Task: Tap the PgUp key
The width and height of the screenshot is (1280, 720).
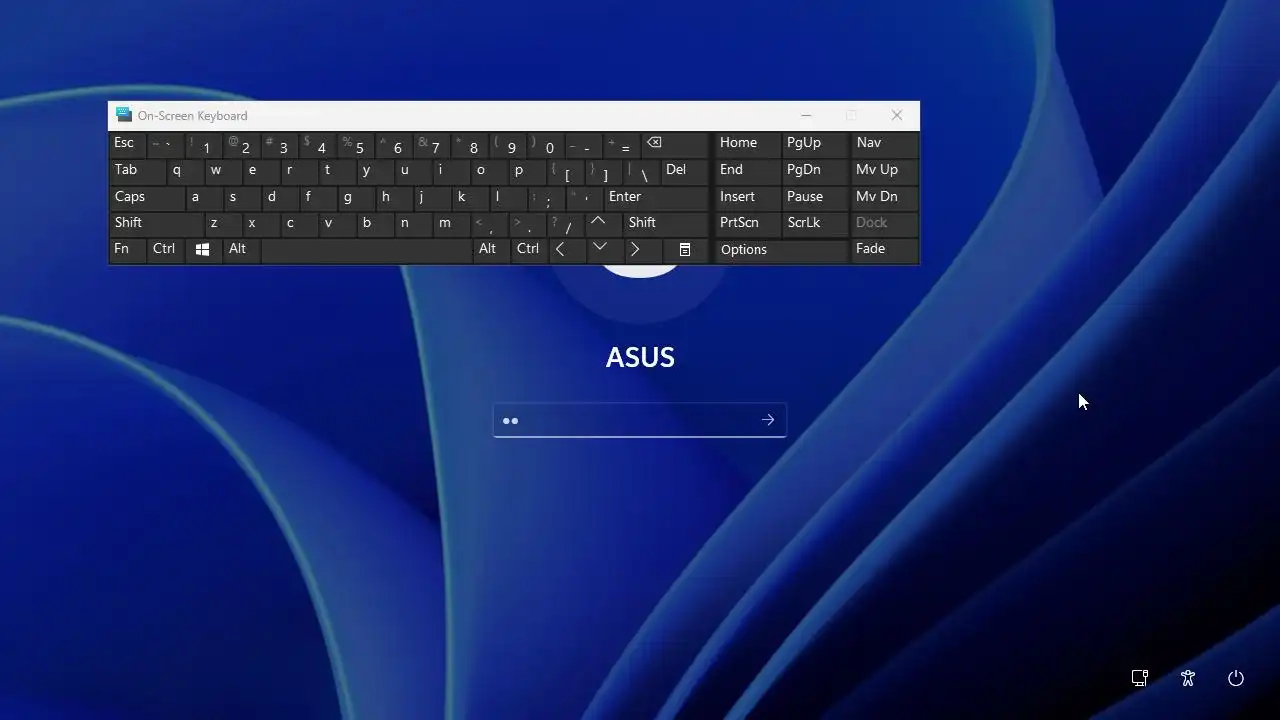Action: tap(814, 144)
